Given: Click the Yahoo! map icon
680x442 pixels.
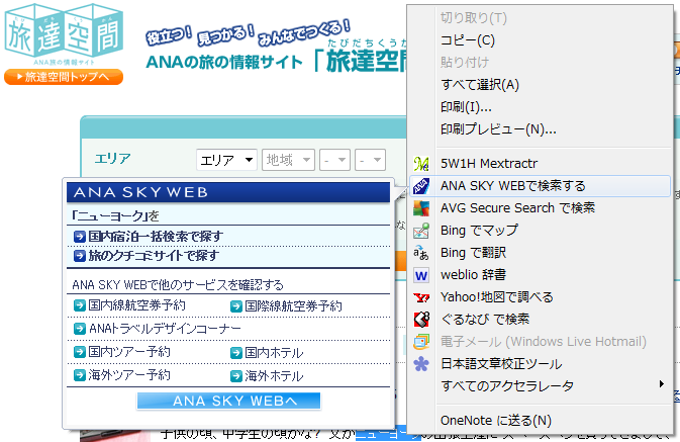Looking at the screenshot, I should click(421, 298).
